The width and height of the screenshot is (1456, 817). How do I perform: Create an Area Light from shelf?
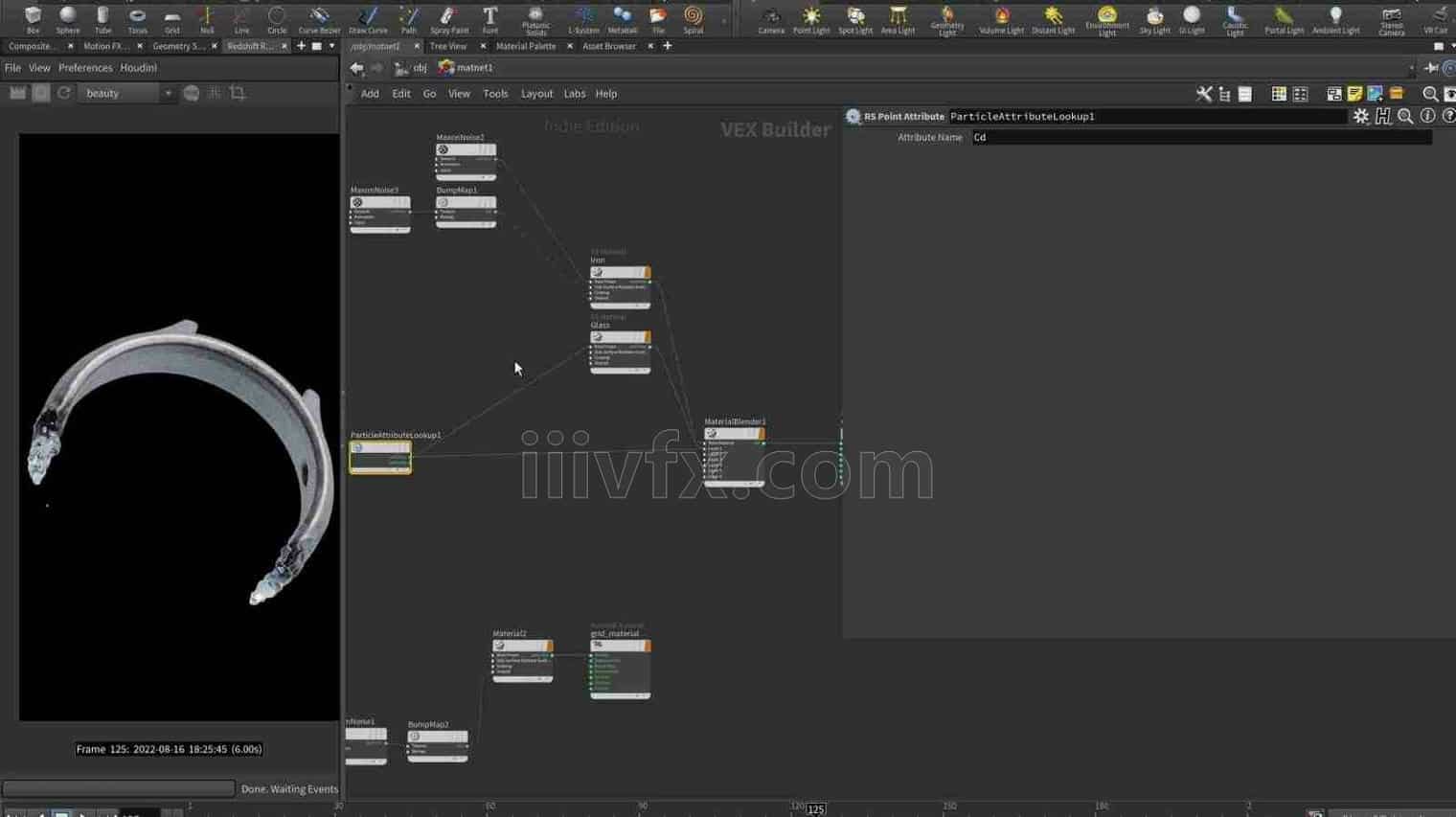(898, 19)
